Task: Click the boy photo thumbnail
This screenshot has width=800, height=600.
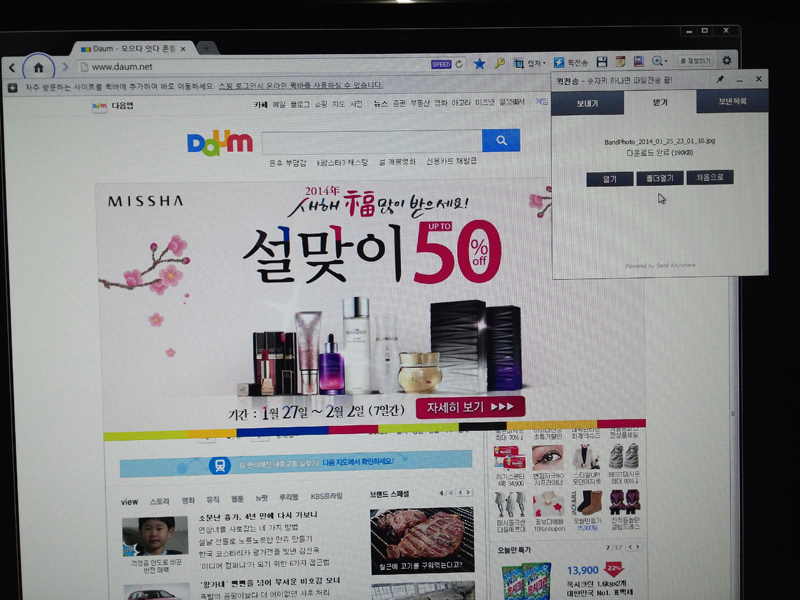Action: [155, 536]
